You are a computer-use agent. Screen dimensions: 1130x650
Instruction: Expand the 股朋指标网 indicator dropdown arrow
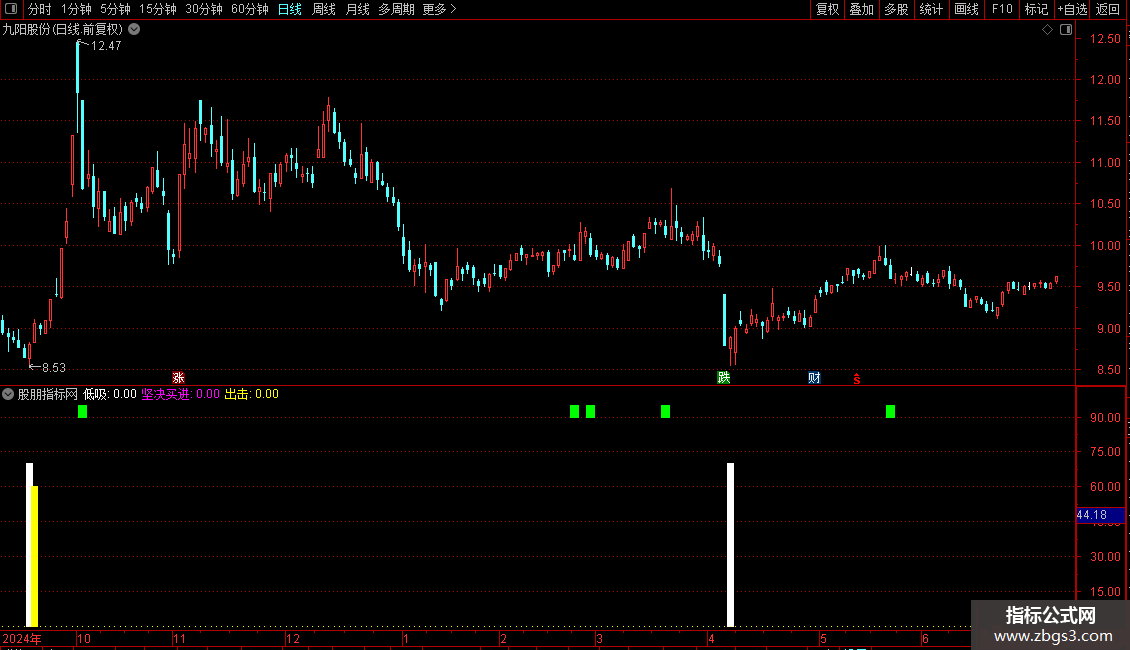(8, 394)
